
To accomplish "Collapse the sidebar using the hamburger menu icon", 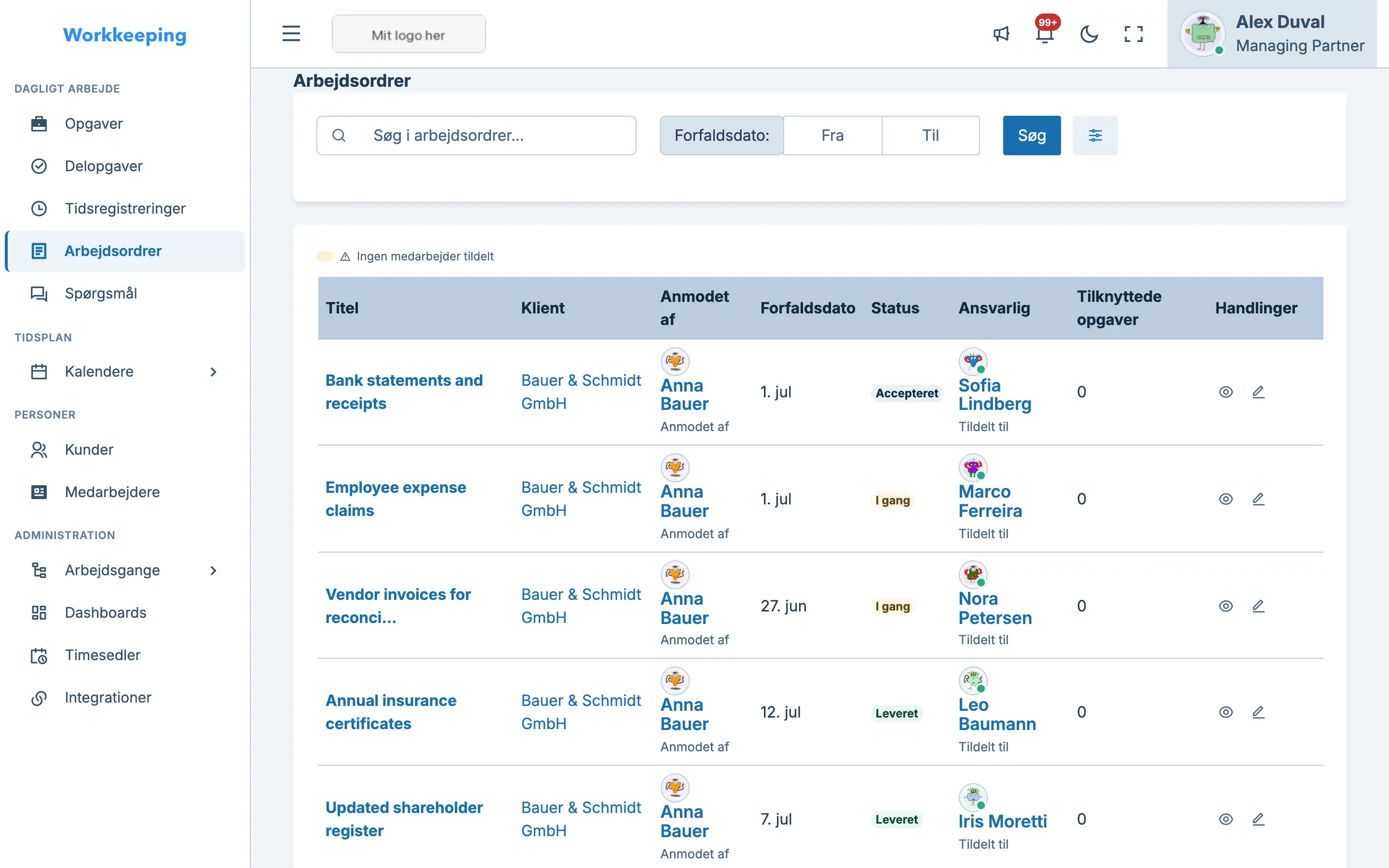I will [x=291, y=33].
